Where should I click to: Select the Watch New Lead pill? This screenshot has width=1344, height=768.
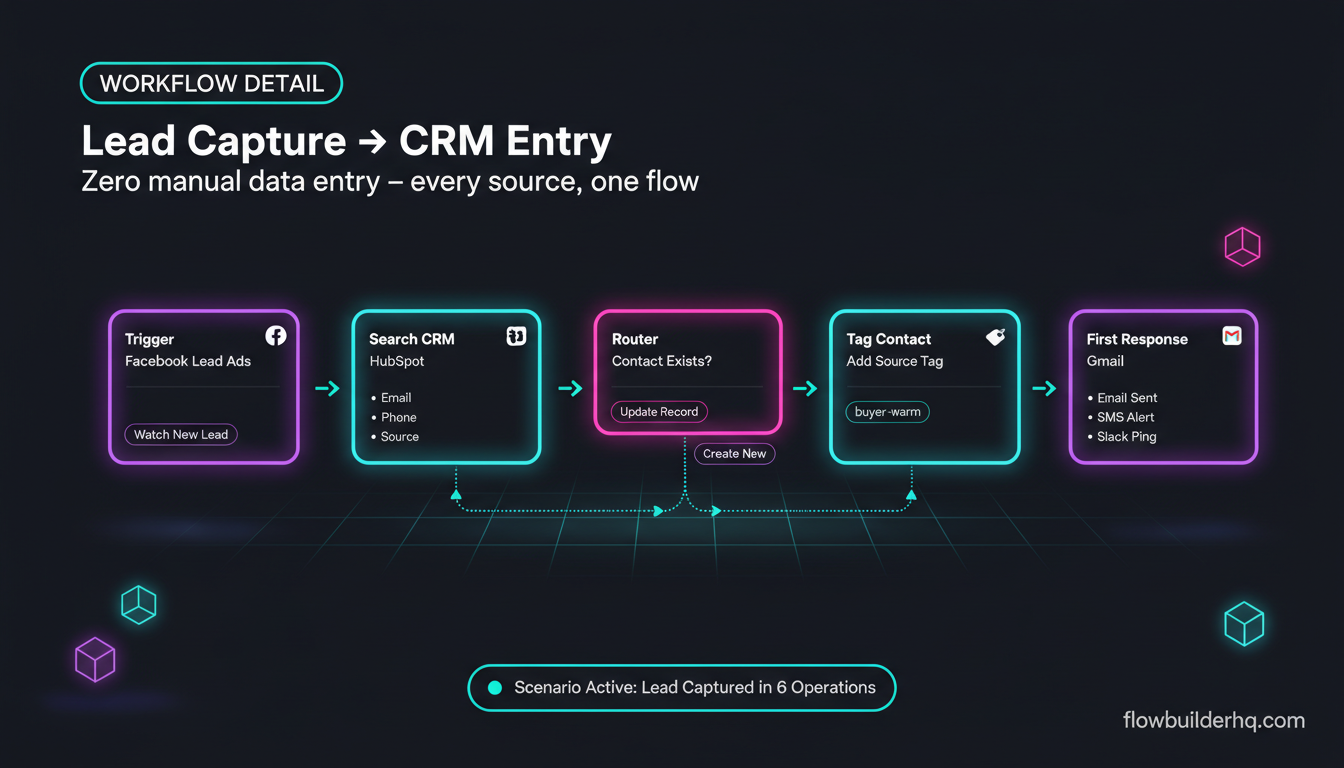click(181, 435)
